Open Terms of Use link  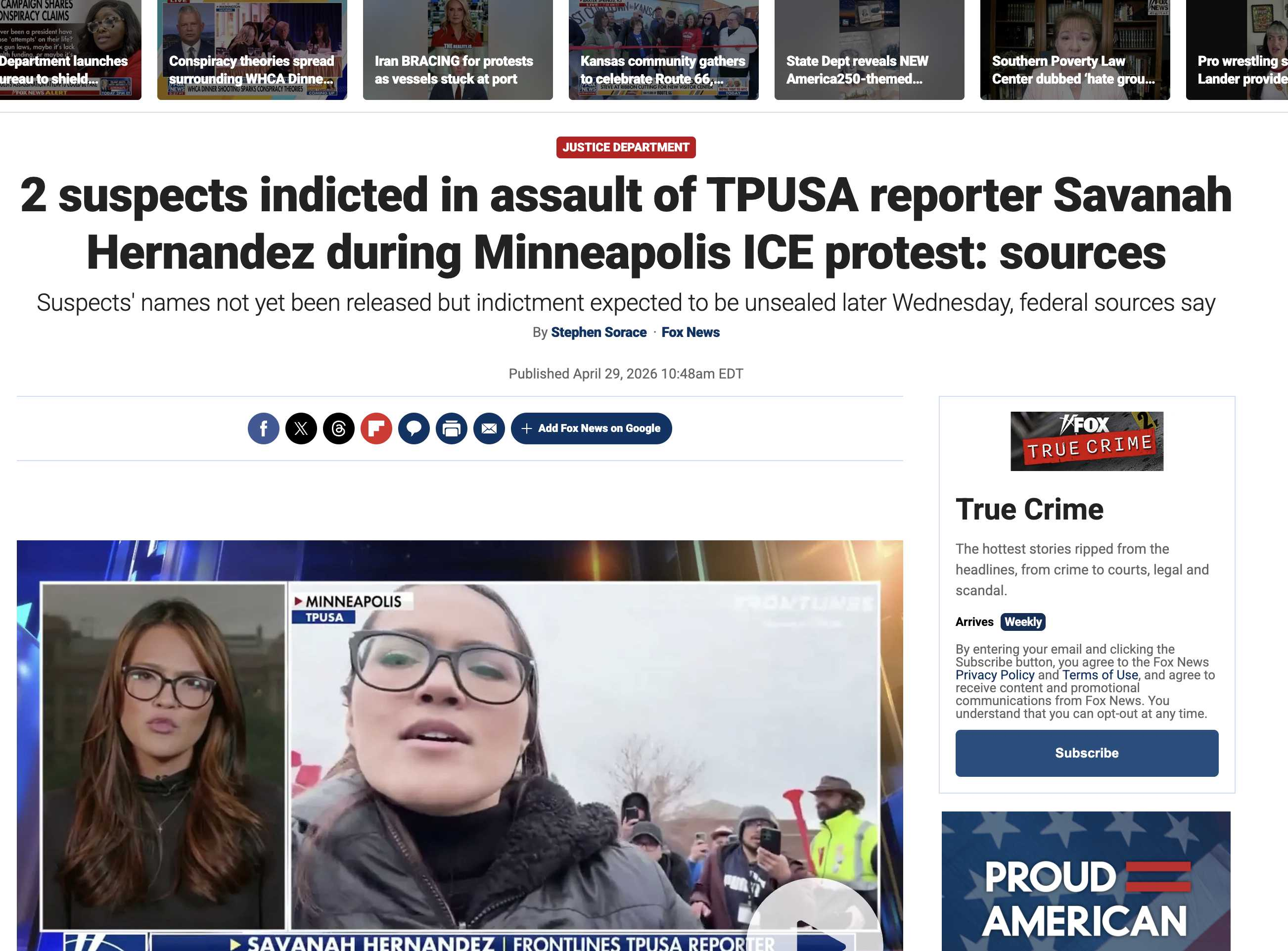(x=1100, y=675)
